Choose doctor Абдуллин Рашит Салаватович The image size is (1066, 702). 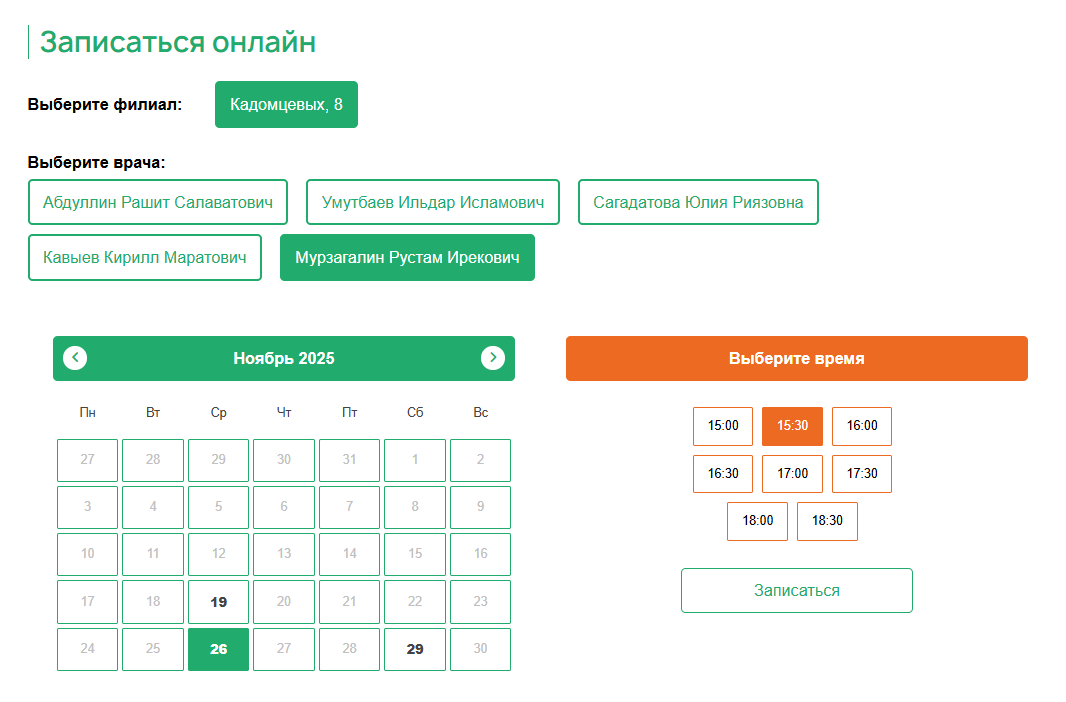(158, 202)
